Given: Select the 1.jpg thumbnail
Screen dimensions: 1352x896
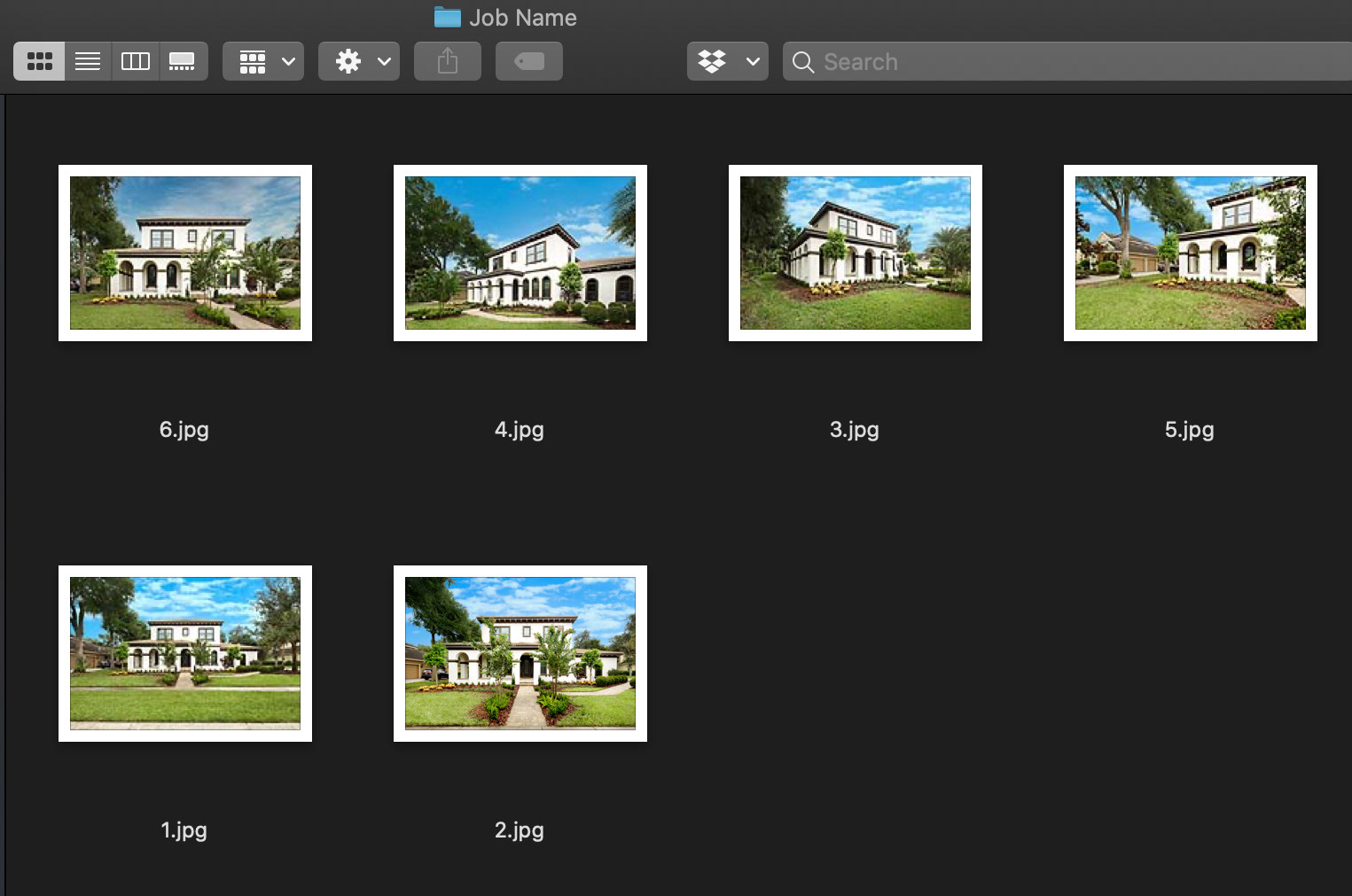Looking at the screenshot, I should tap(185, 653).
